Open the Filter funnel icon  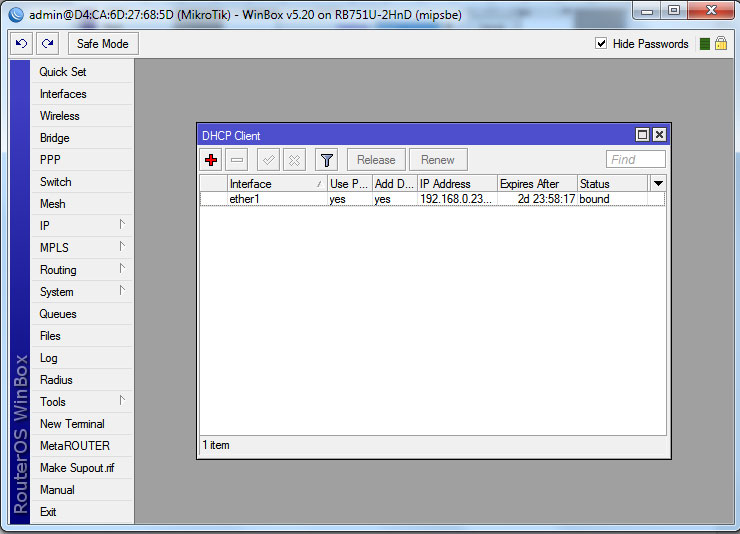point(326,160)
